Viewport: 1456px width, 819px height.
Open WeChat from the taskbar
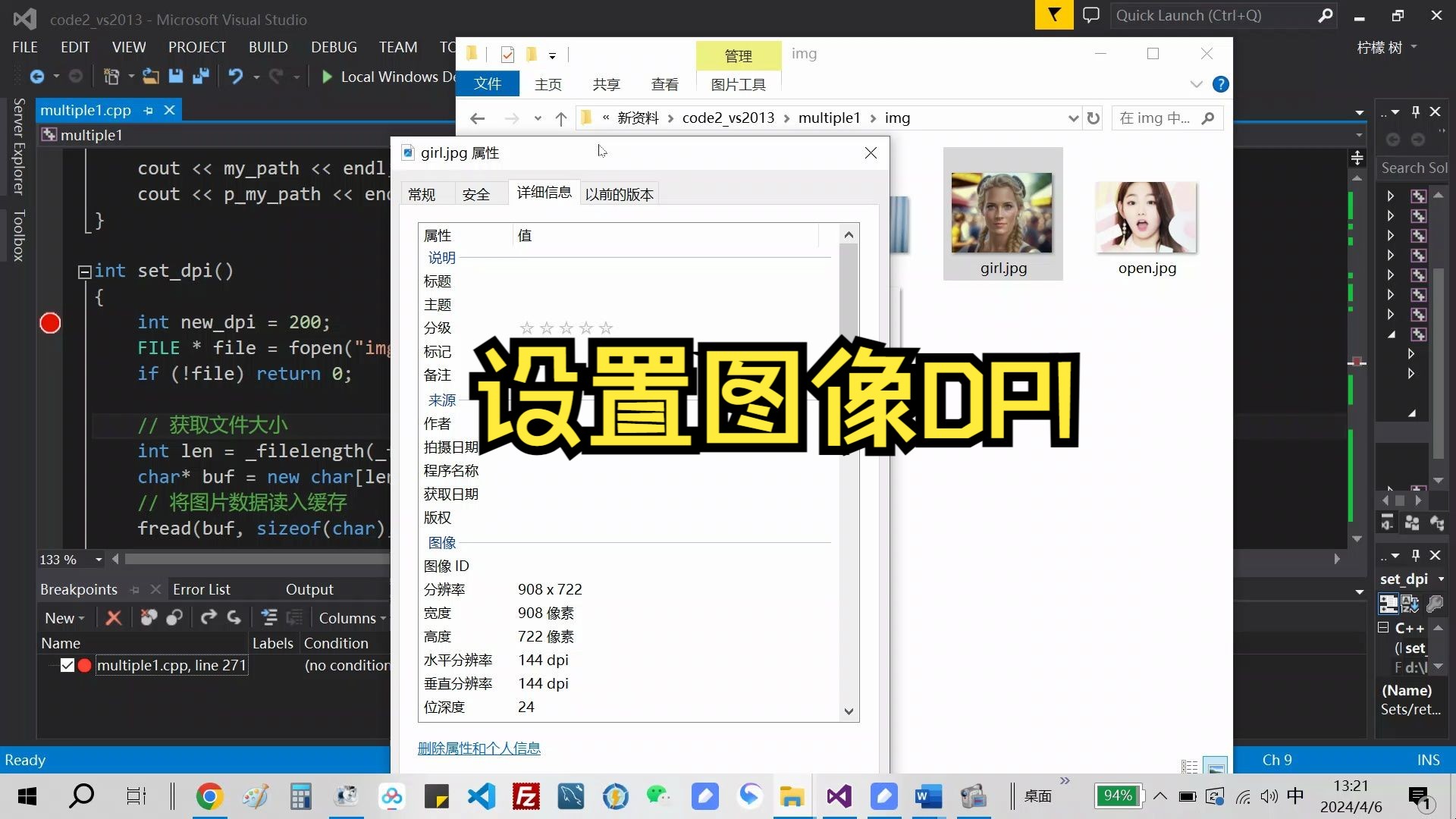click(658, 796)
